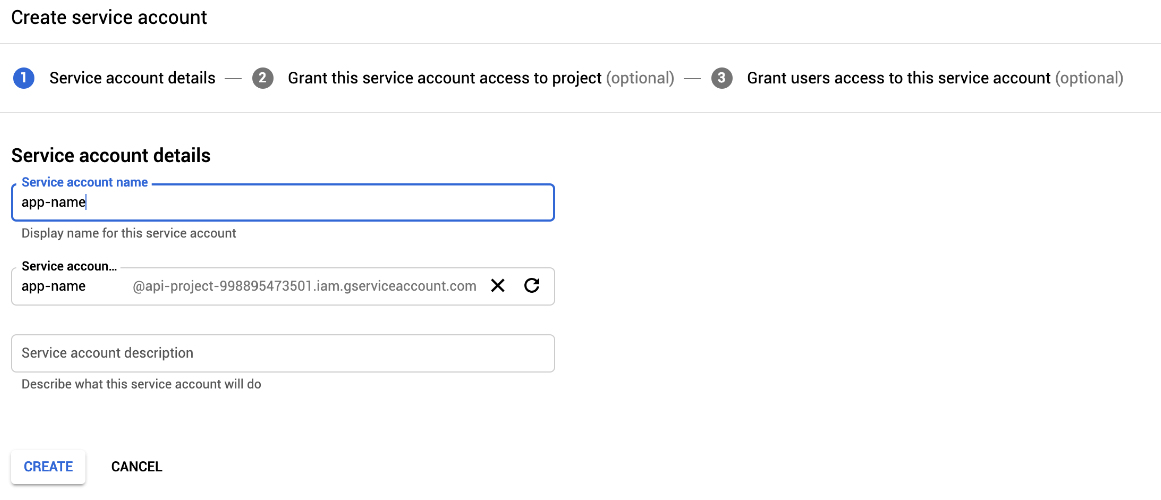The image size is (1161, 500).
Task: Go to 'Grant users access to this service account'
Action: click(x=899, y=78)
